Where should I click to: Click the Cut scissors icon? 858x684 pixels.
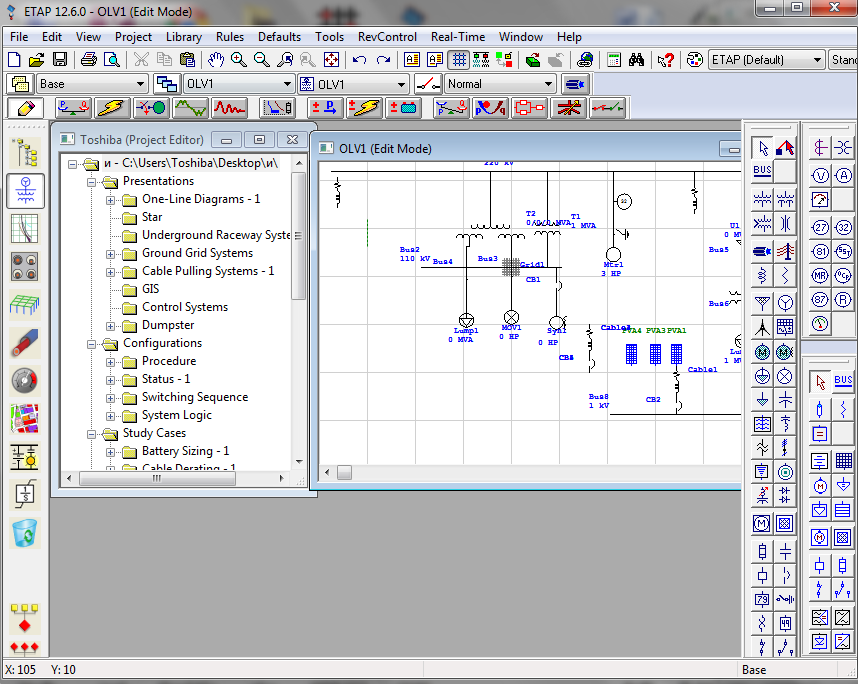(141, 60)
